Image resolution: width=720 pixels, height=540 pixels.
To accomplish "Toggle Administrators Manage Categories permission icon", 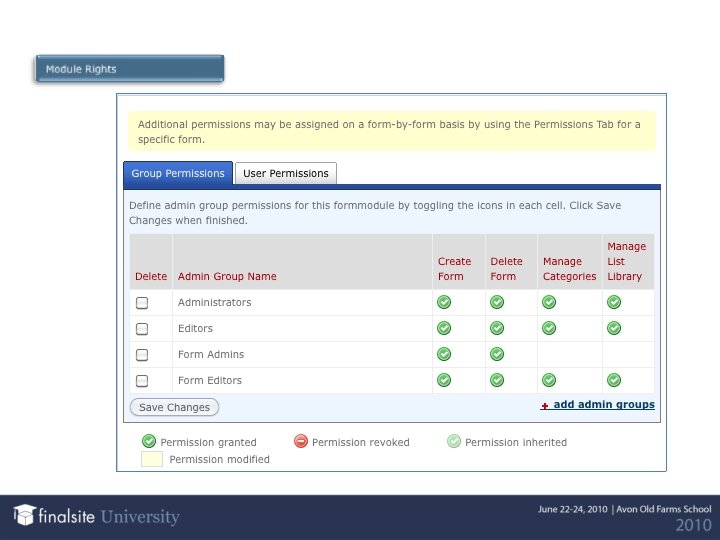I will [549, 302].
